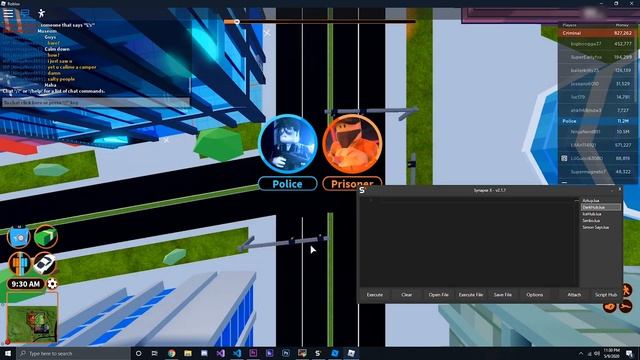This screenshot has width=640, height=360.
Task: Open the game settings gear icon
Action: click(x=52, y=284)
